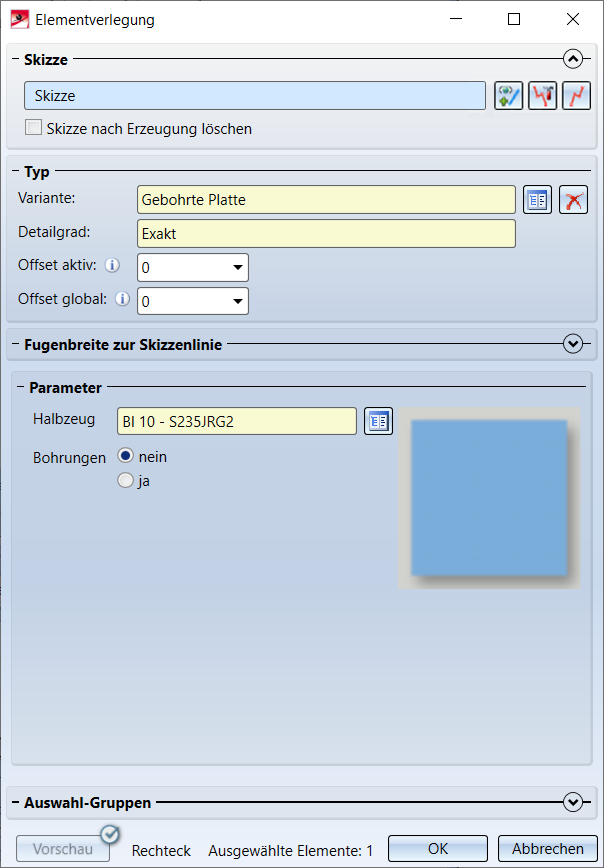Expand the Auswahl-Gruppen section chevron
The width and height of the screenshot is (604, 868).
click(x=573, y=802)
